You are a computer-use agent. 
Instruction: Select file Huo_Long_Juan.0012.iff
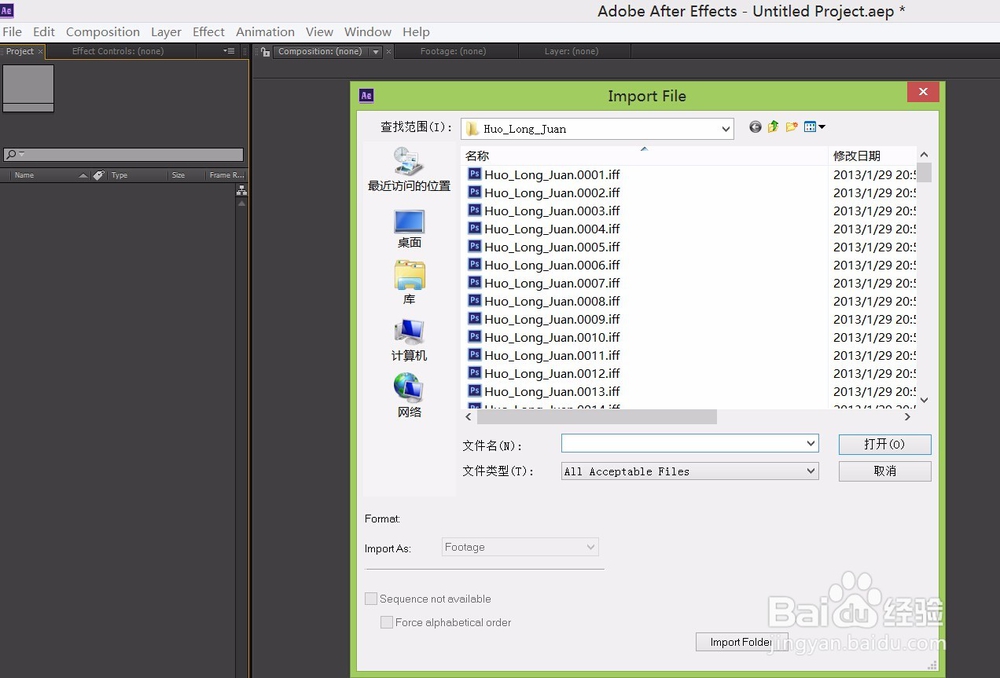(552, 373)
